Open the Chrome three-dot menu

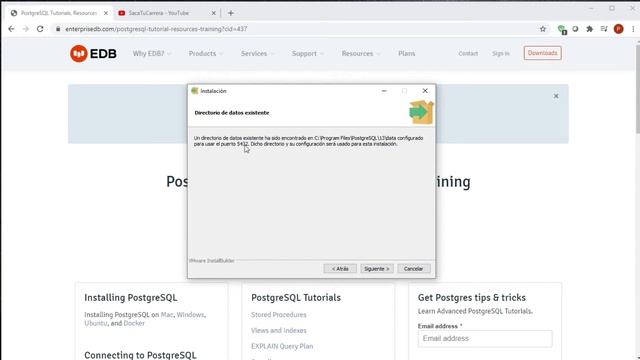pos(633,29)
